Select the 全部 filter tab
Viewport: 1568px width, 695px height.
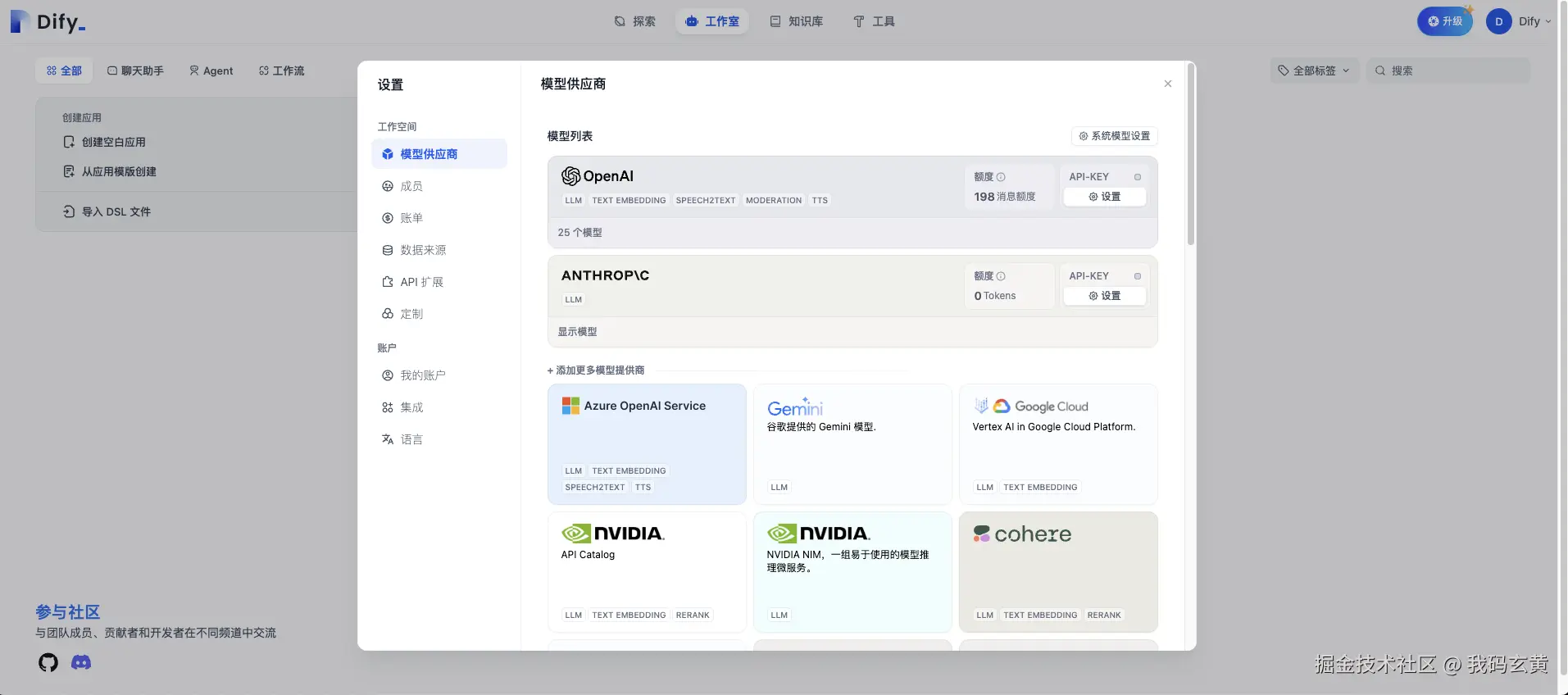tap(64, 70)
